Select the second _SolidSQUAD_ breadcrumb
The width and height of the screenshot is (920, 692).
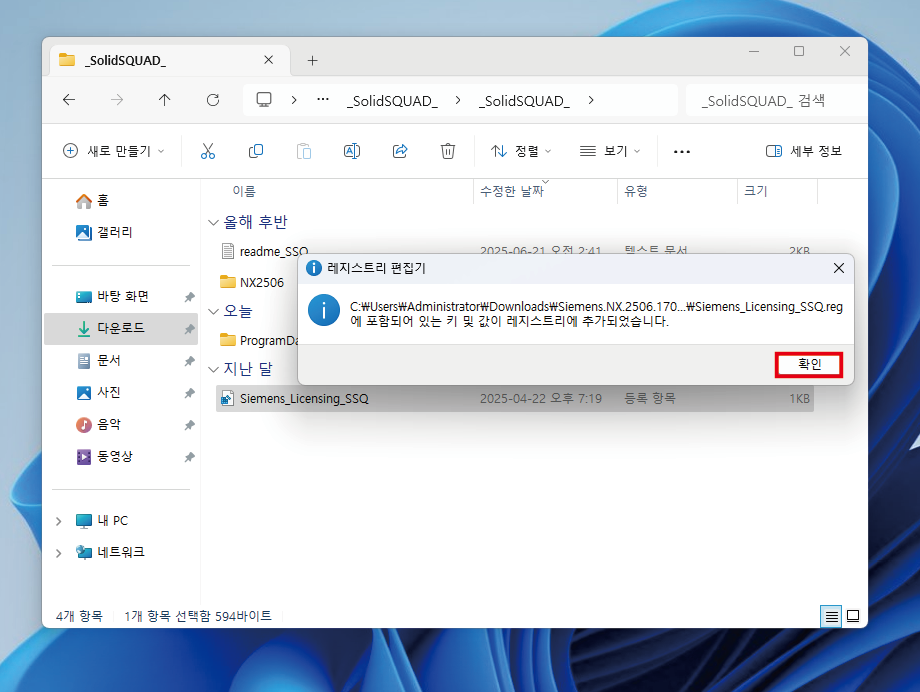click(x=524, y=101)
